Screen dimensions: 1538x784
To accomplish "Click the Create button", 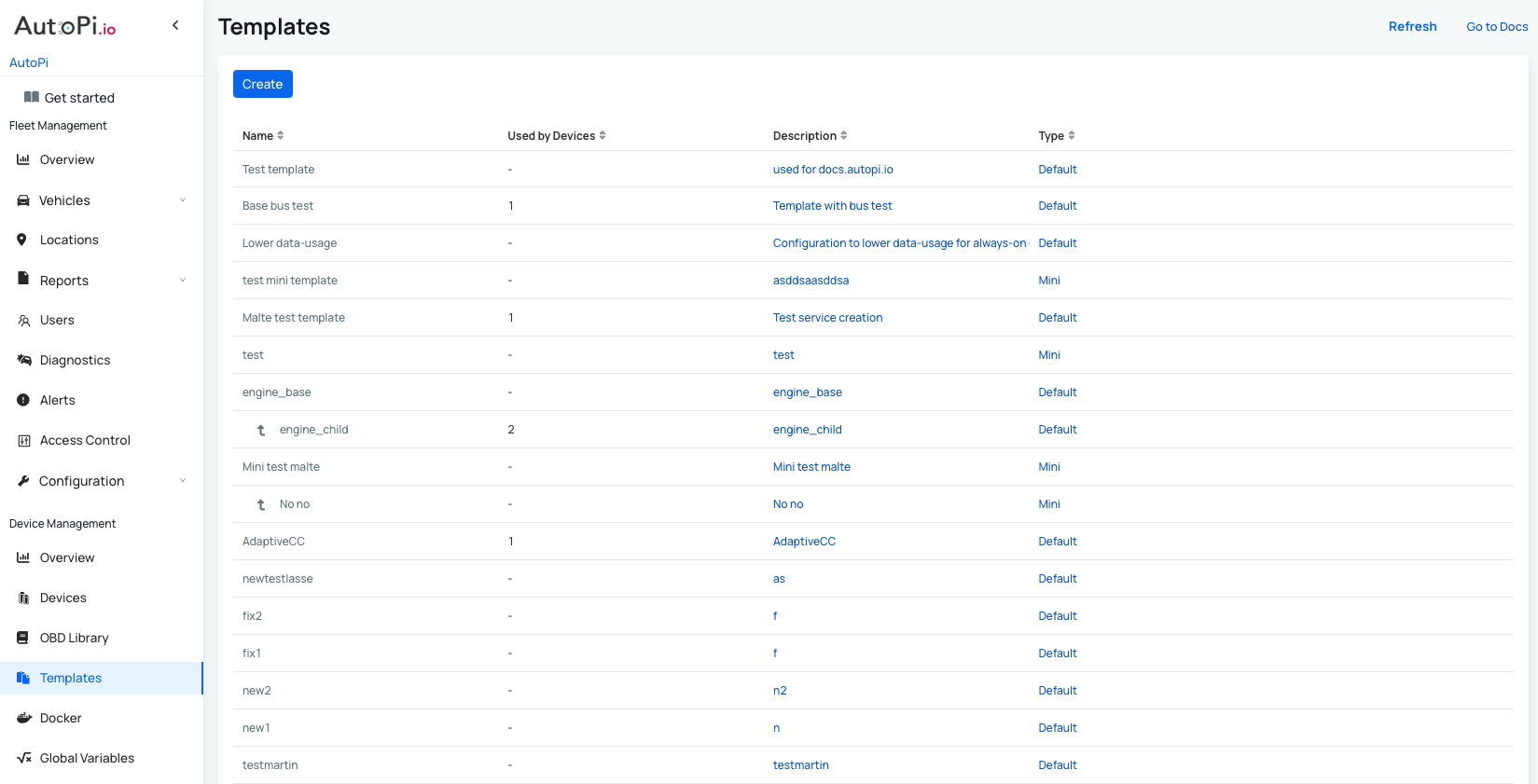I will click(x=263, y=84).
